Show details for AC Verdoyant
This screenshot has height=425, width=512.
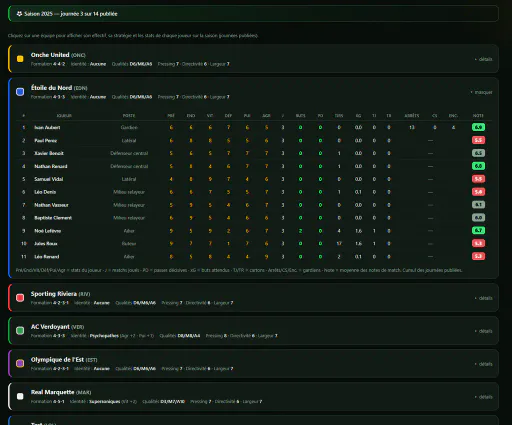tap(483, 331)
